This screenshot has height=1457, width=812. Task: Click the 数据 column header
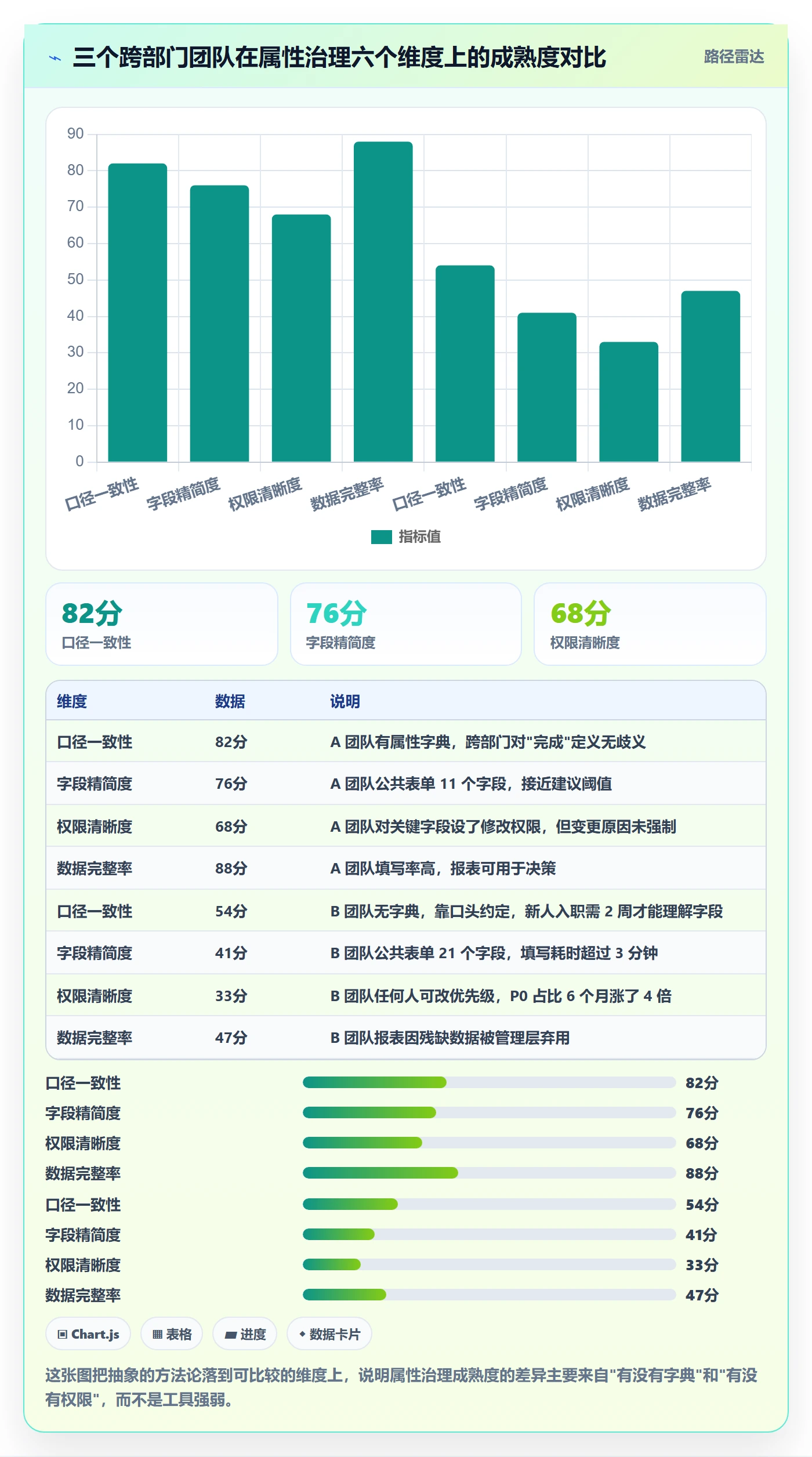(230, 701)
